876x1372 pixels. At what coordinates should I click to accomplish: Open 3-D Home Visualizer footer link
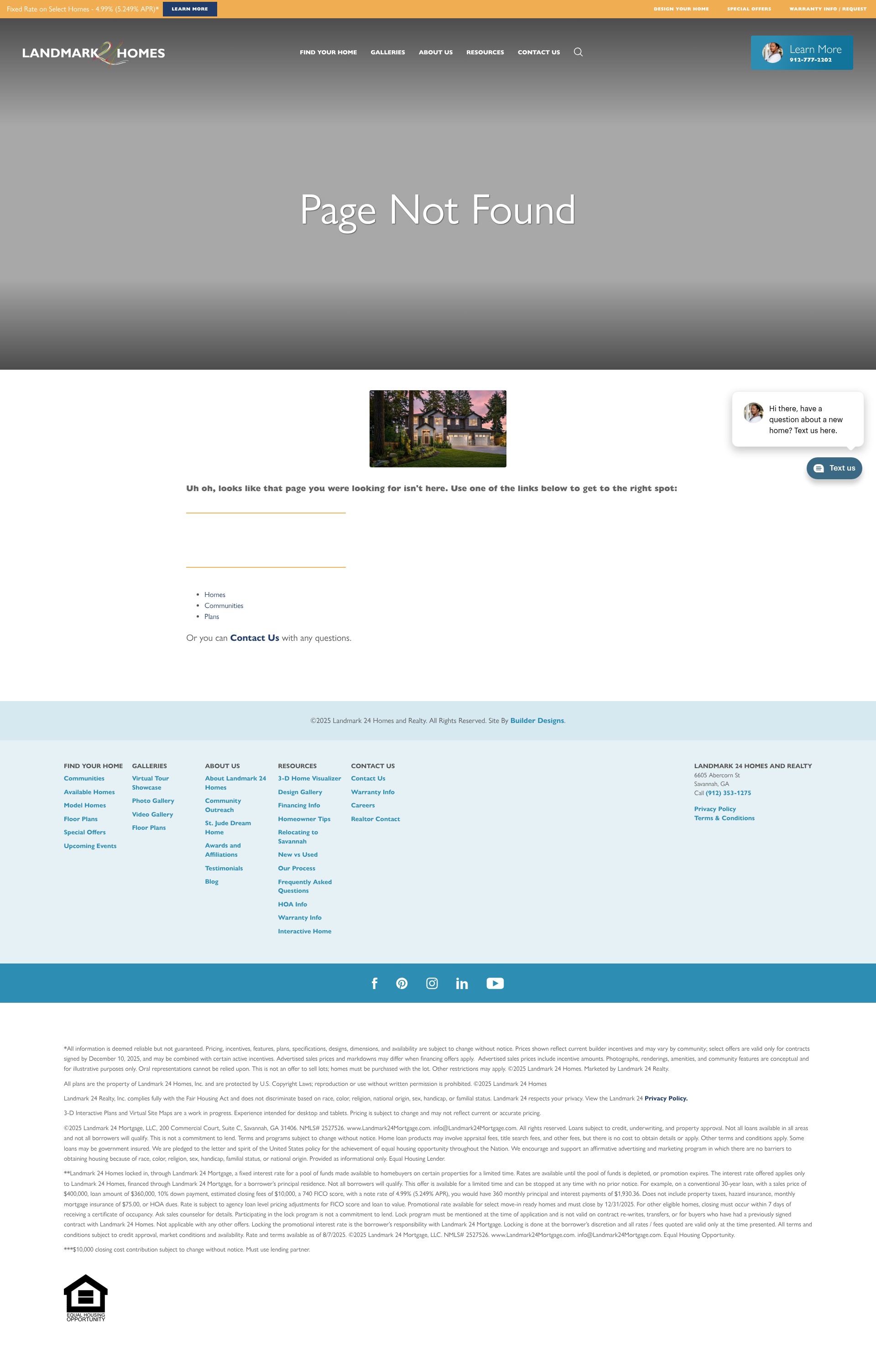click(x=309, y=778)
